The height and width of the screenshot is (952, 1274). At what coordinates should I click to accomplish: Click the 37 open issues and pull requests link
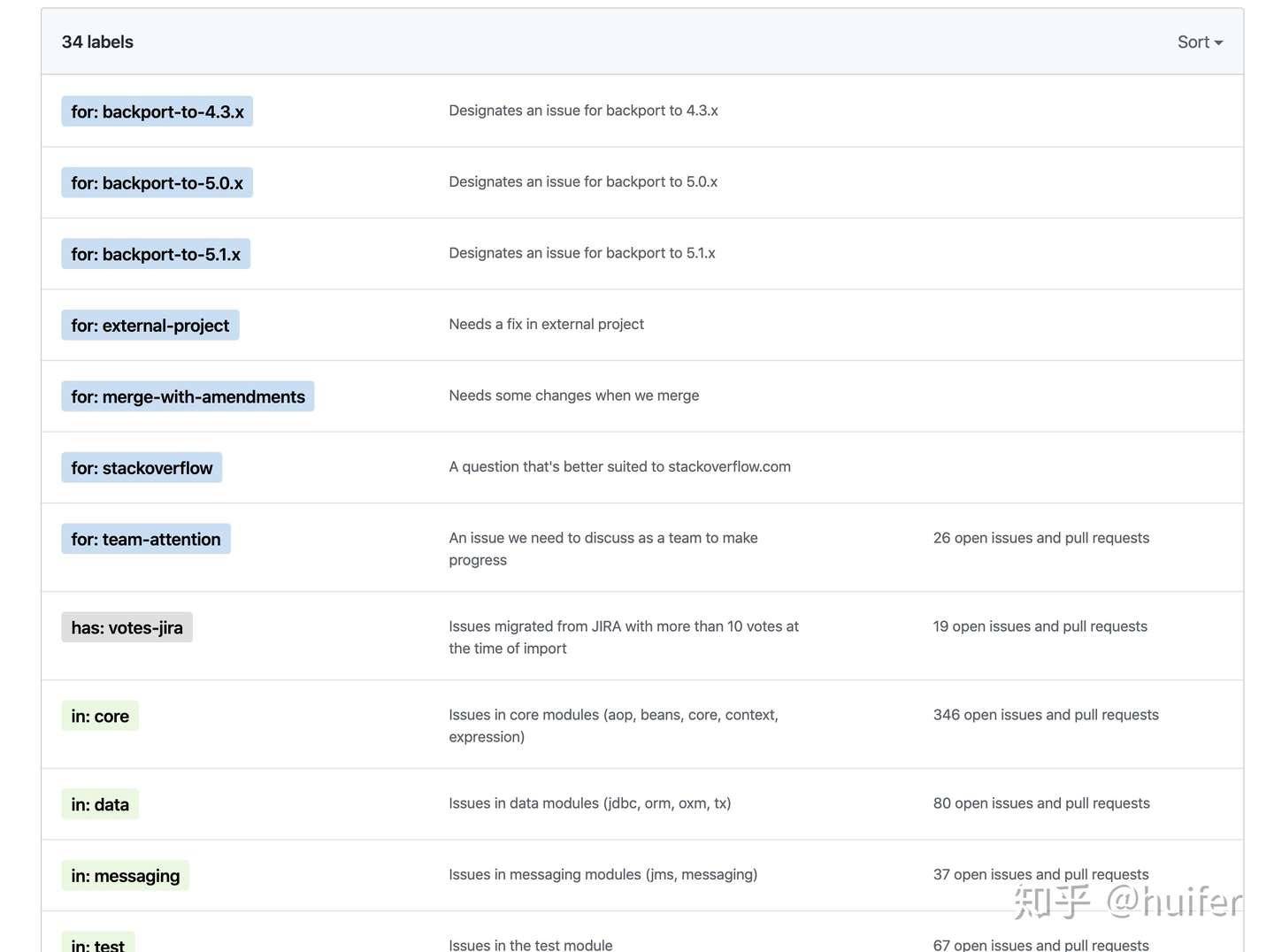click(1040, 874)
